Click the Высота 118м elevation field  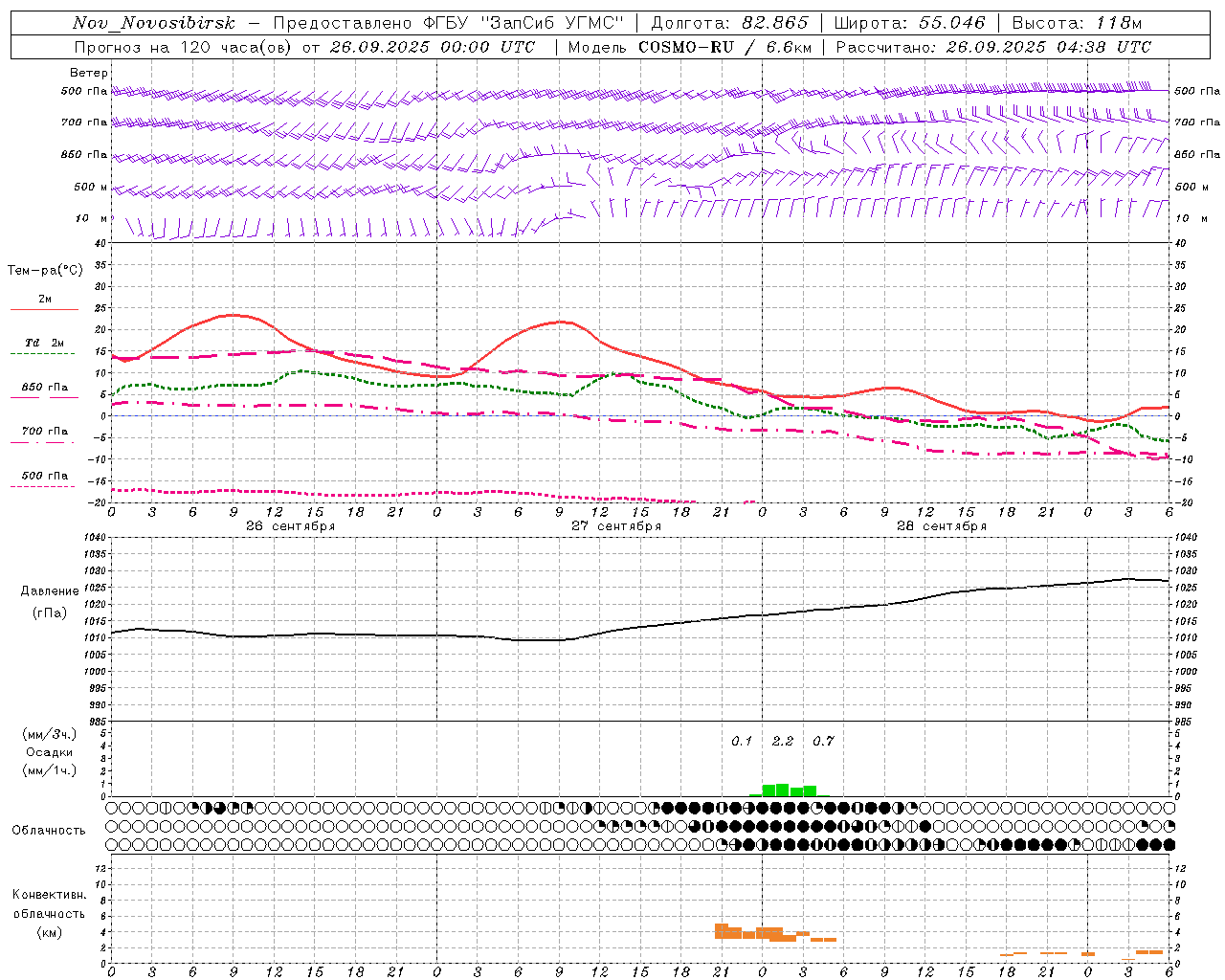(x=1077, y=23)
